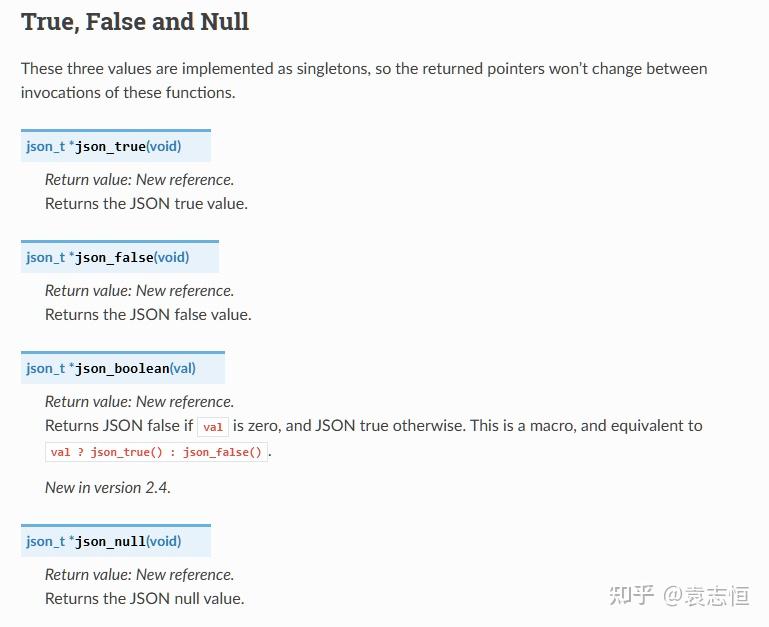Click the json_null function name
The height and width of the screenshot is (627, 769).
(110, 542)
